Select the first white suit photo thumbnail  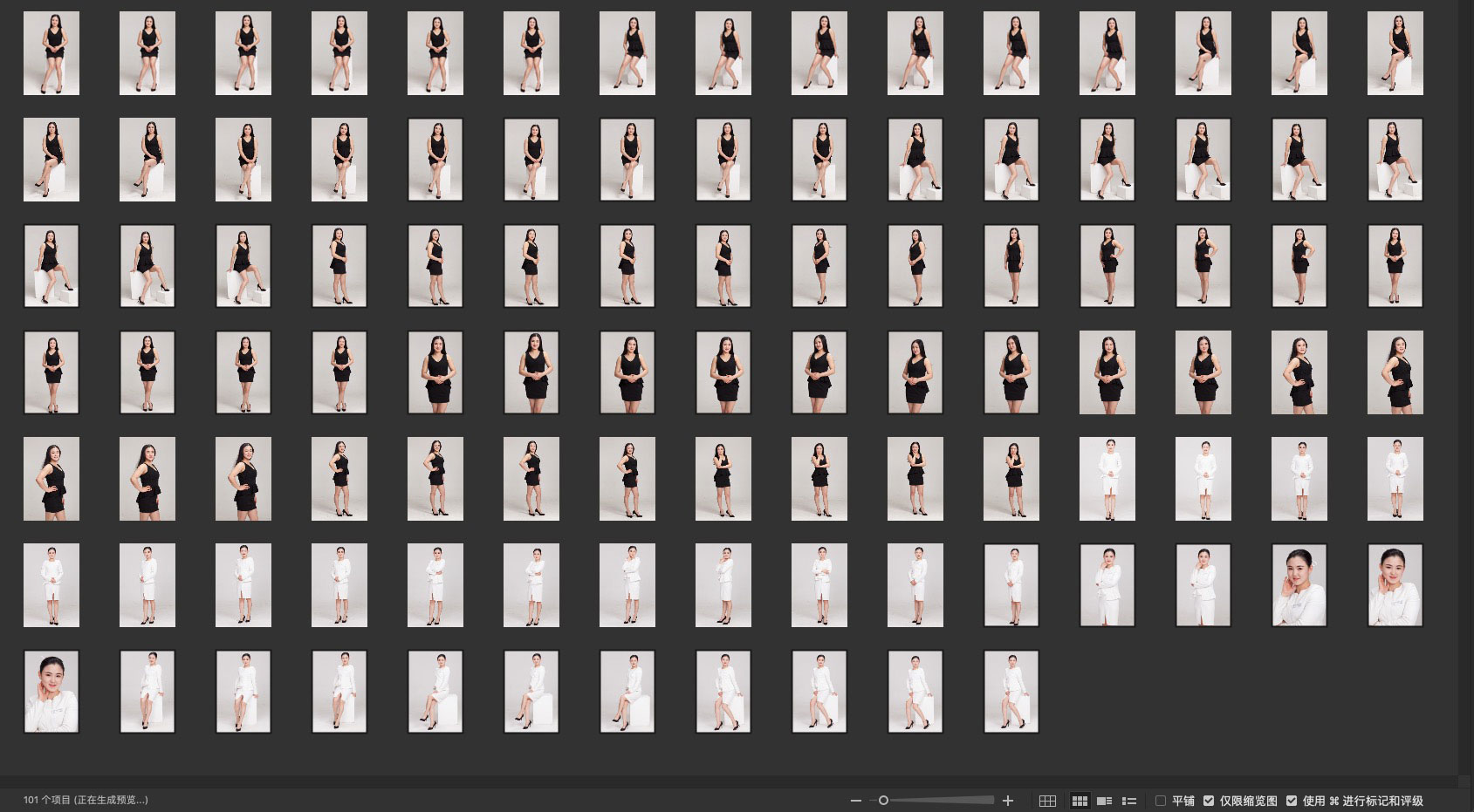1107,479
